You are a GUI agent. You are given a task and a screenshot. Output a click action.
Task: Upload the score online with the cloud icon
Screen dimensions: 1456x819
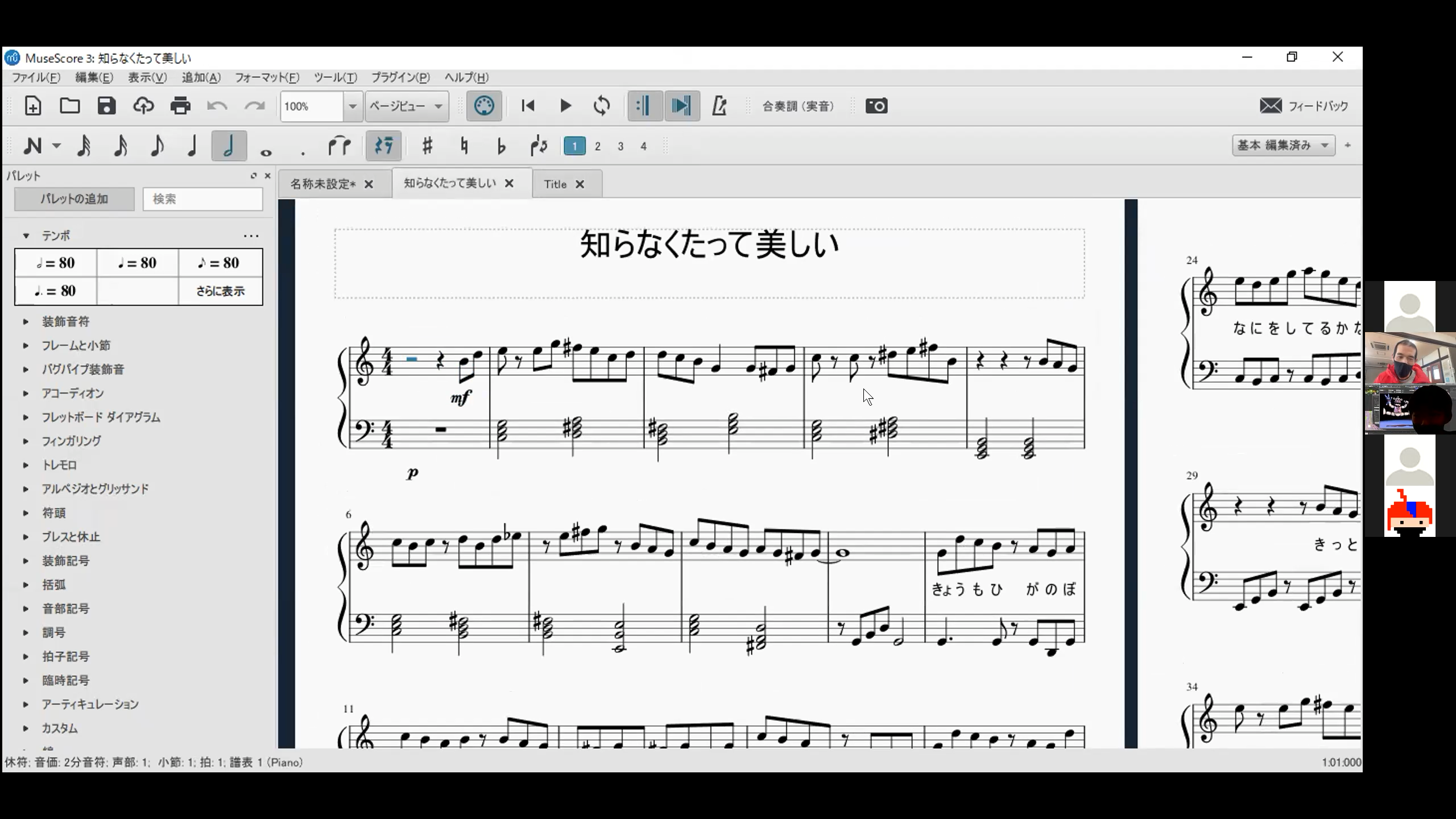[x=143, y=106]
